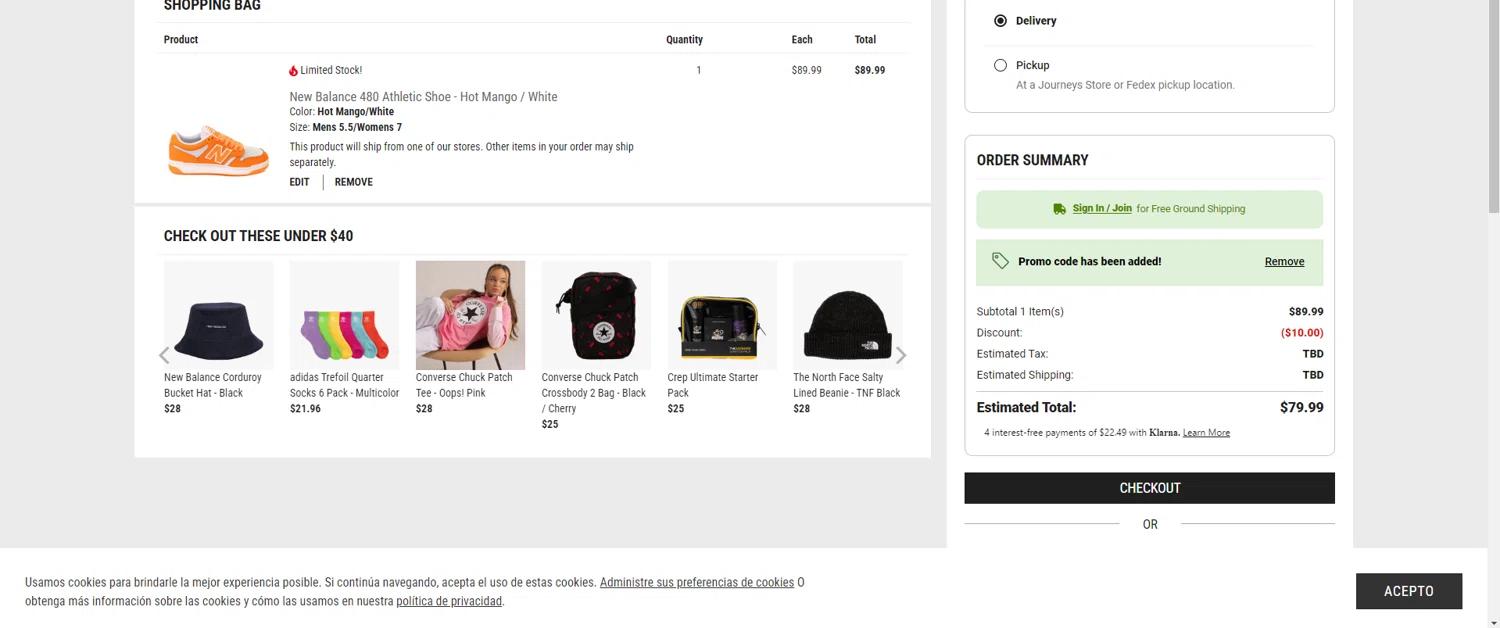Remove the applied promo code
The height and width of the screenshot is (628, 1500).
pos(1284,262)
